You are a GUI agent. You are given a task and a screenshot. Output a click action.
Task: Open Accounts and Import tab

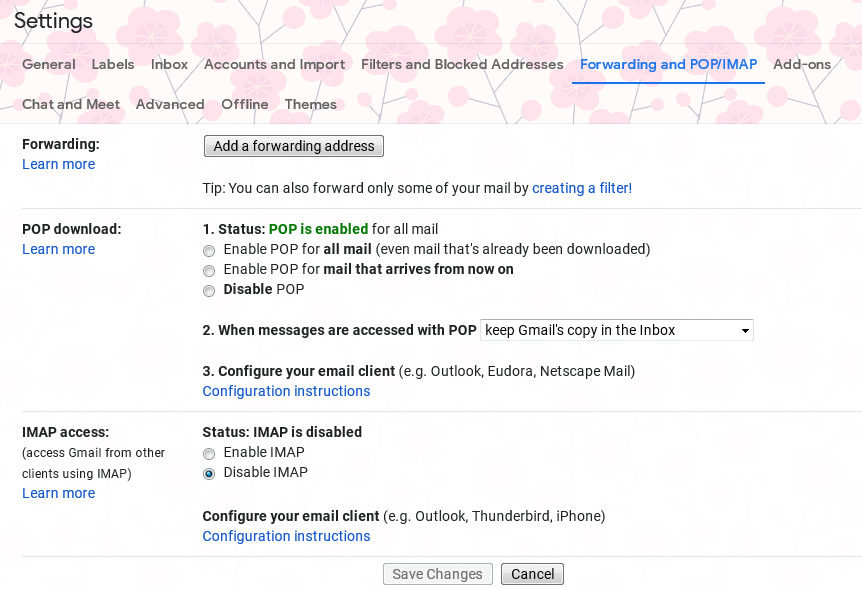coord(274,64)
